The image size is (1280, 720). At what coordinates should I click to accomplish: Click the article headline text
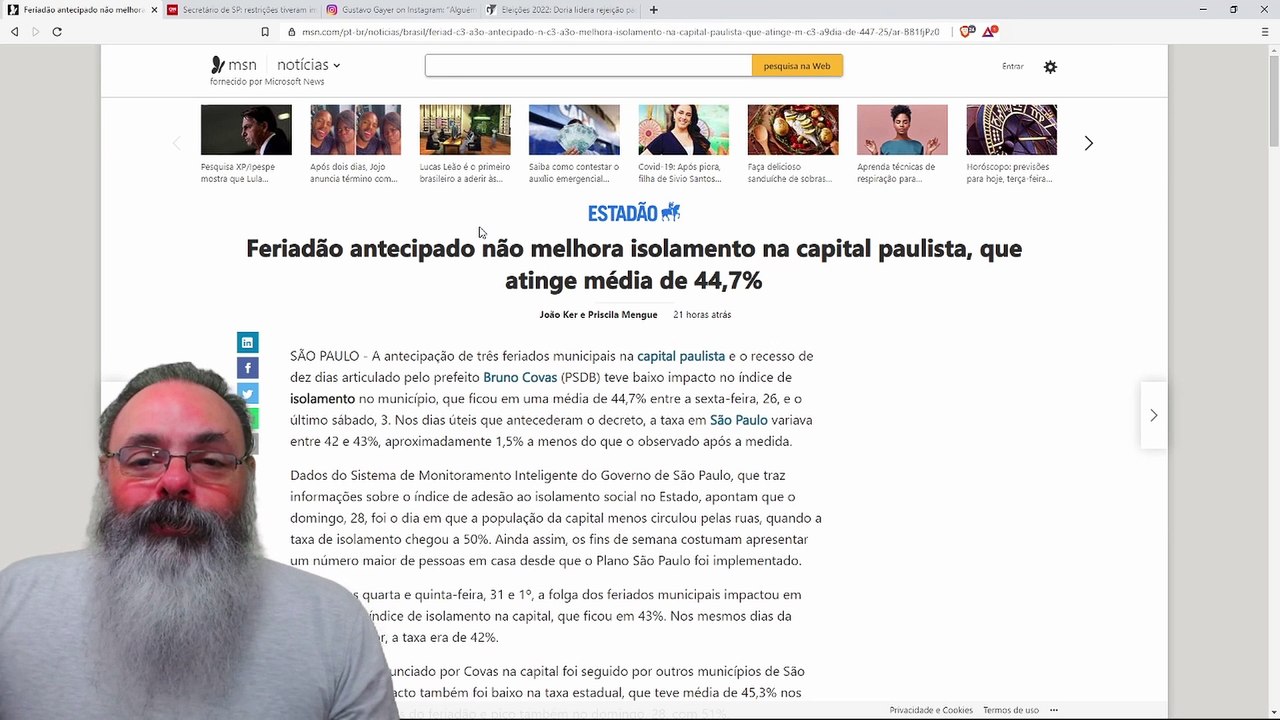coord(634,264)
